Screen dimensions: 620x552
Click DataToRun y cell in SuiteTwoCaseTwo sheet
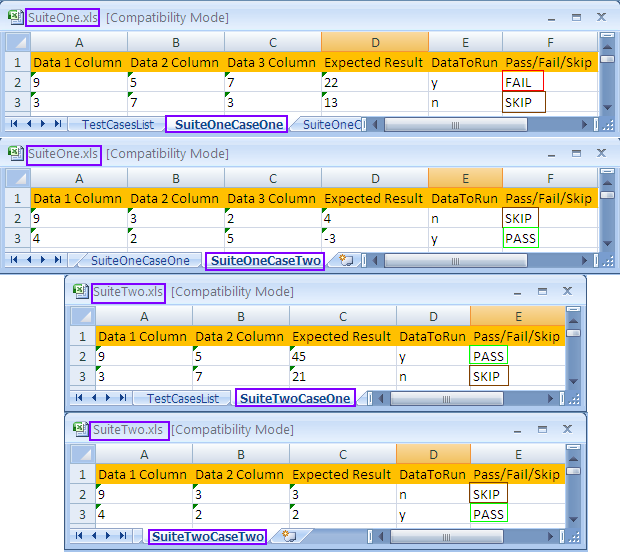coord(433,514)
